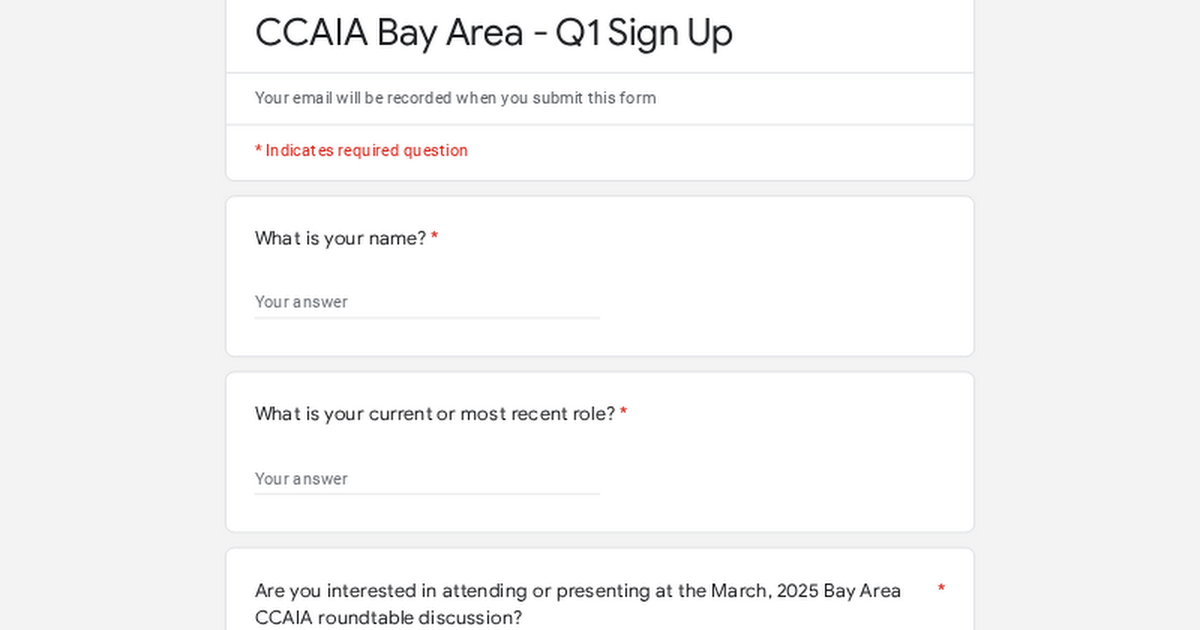Click the "* Indicates required question" text

361,150
